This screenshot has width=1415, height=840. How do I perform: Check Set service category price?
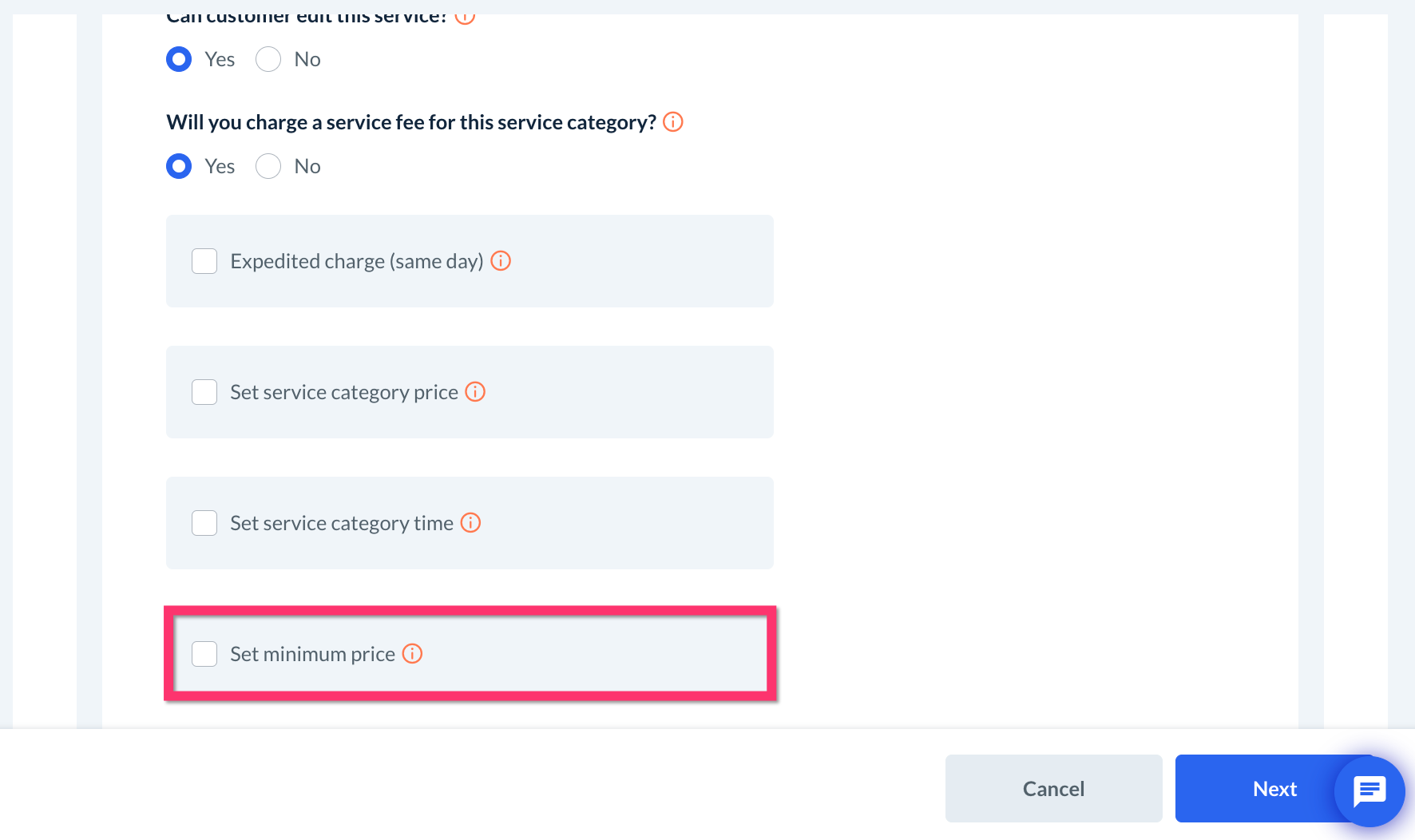point(204,392)
